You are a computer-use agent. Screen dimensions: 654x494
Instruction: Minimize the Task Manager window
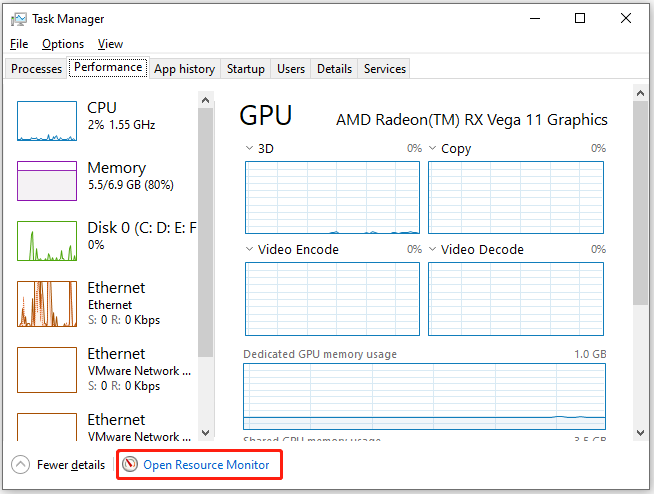click(535, 18)
